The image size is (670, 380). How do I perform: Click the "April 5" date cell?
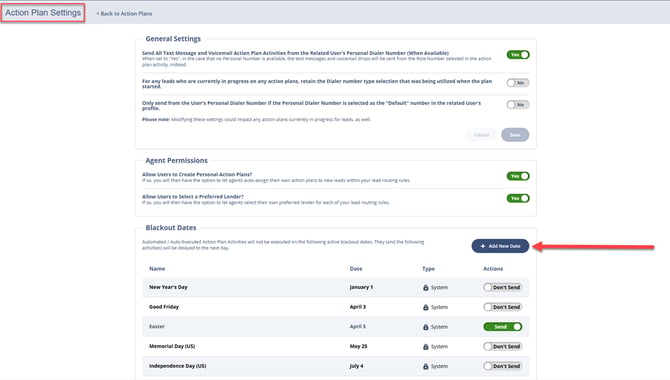tap(358, 327)
